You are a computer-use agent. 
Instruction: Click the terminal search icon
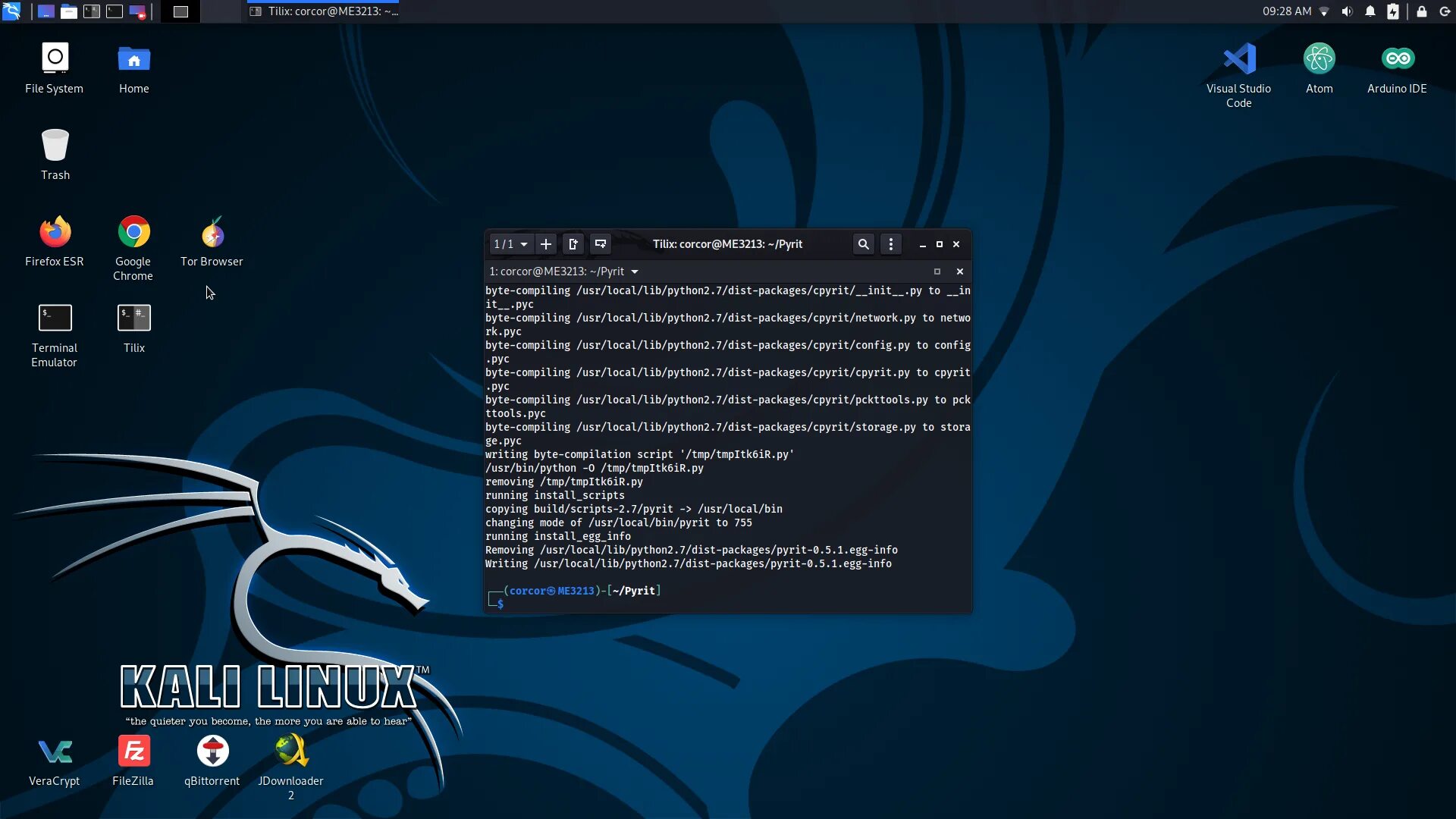pyautogui.click(x=862, y=243)
